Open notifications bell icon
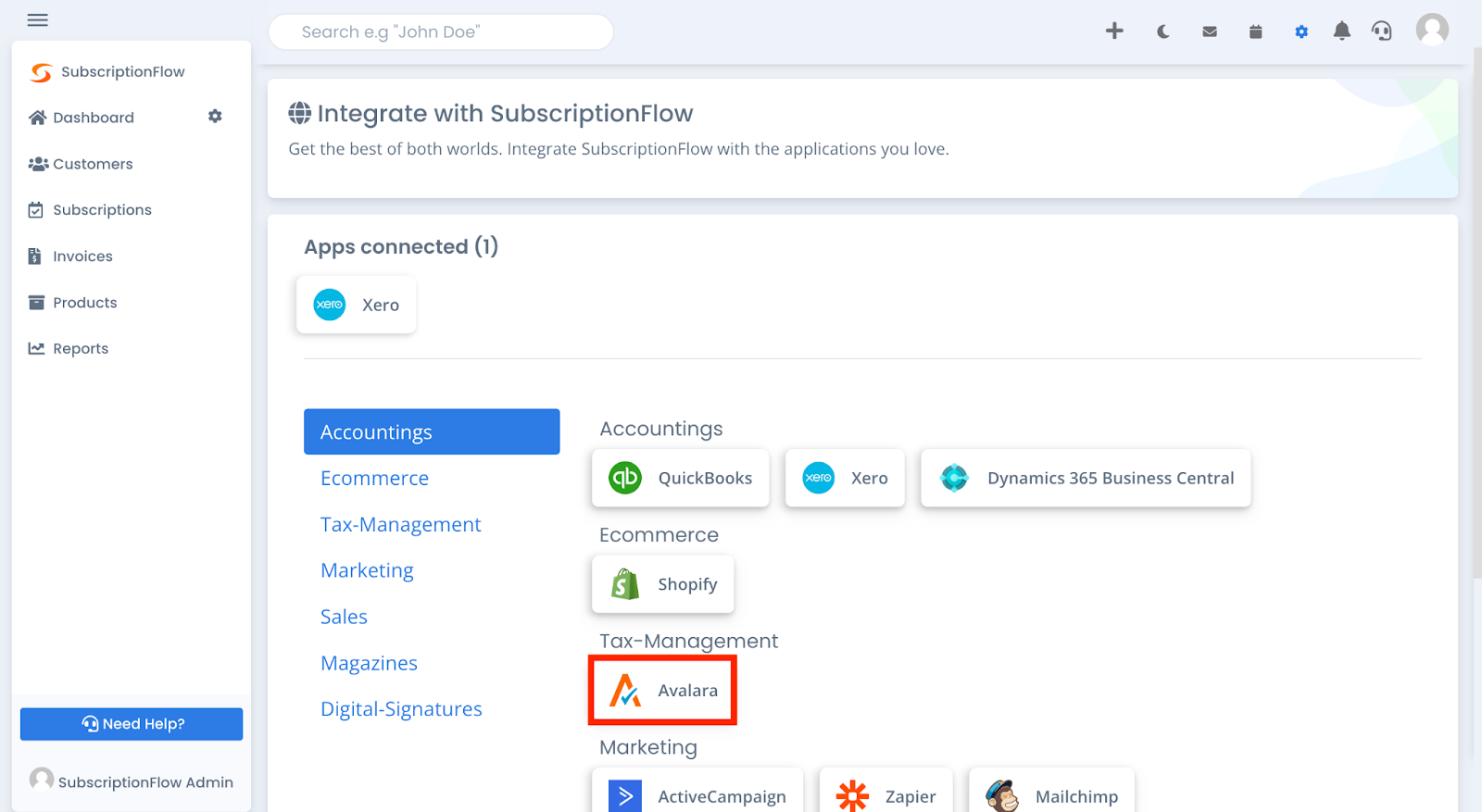This screenshot has width=1482, height=812. [x=1341, y=31]
